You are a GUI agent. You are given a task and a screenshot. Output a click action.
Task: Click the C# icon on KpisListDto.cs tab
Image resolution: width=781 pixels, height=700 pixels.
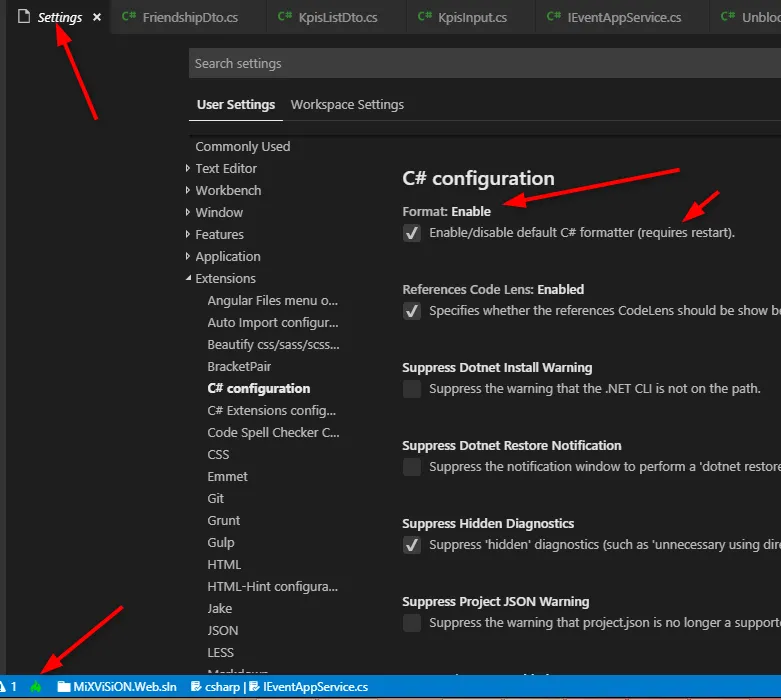point(285,16)
